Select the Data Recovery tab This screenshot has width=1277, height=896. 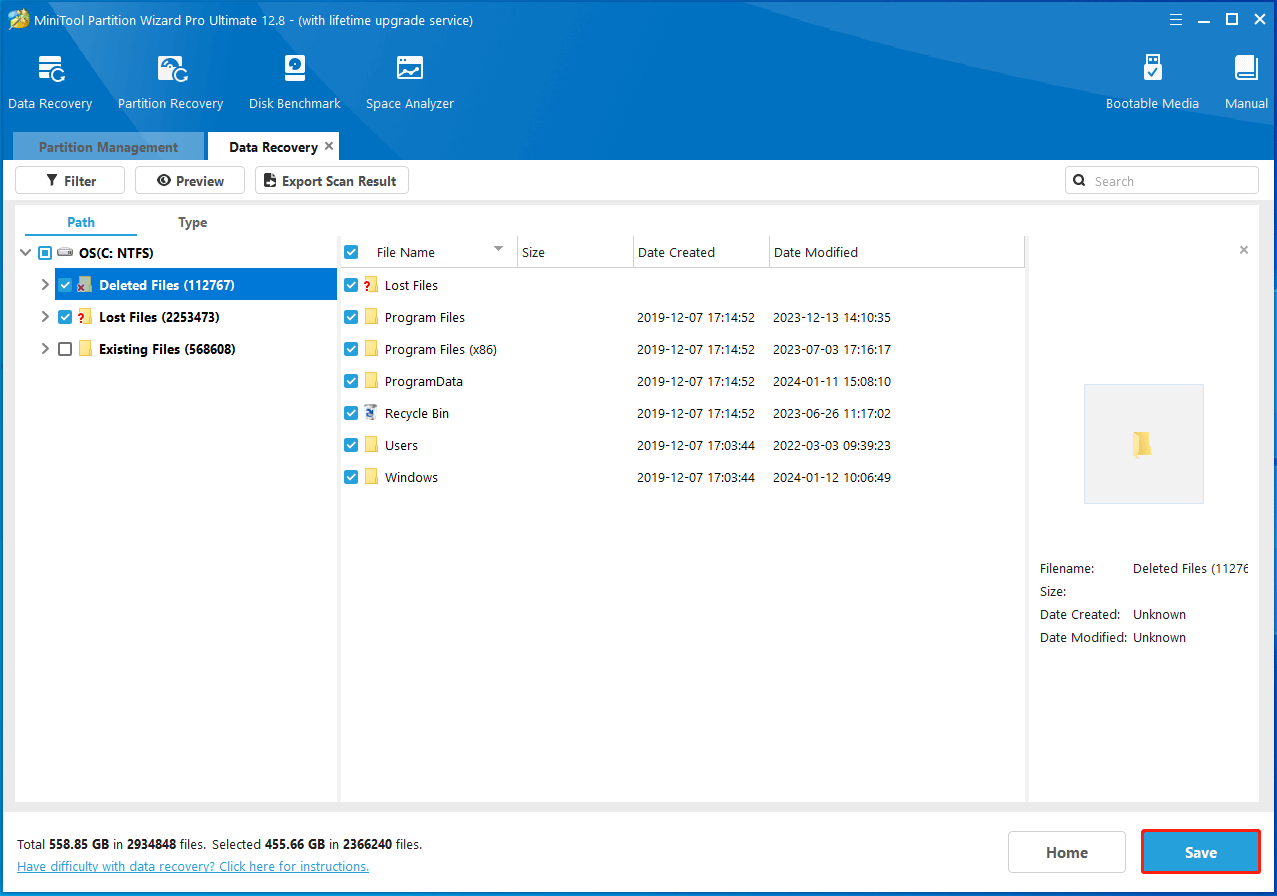pos(273,147)
